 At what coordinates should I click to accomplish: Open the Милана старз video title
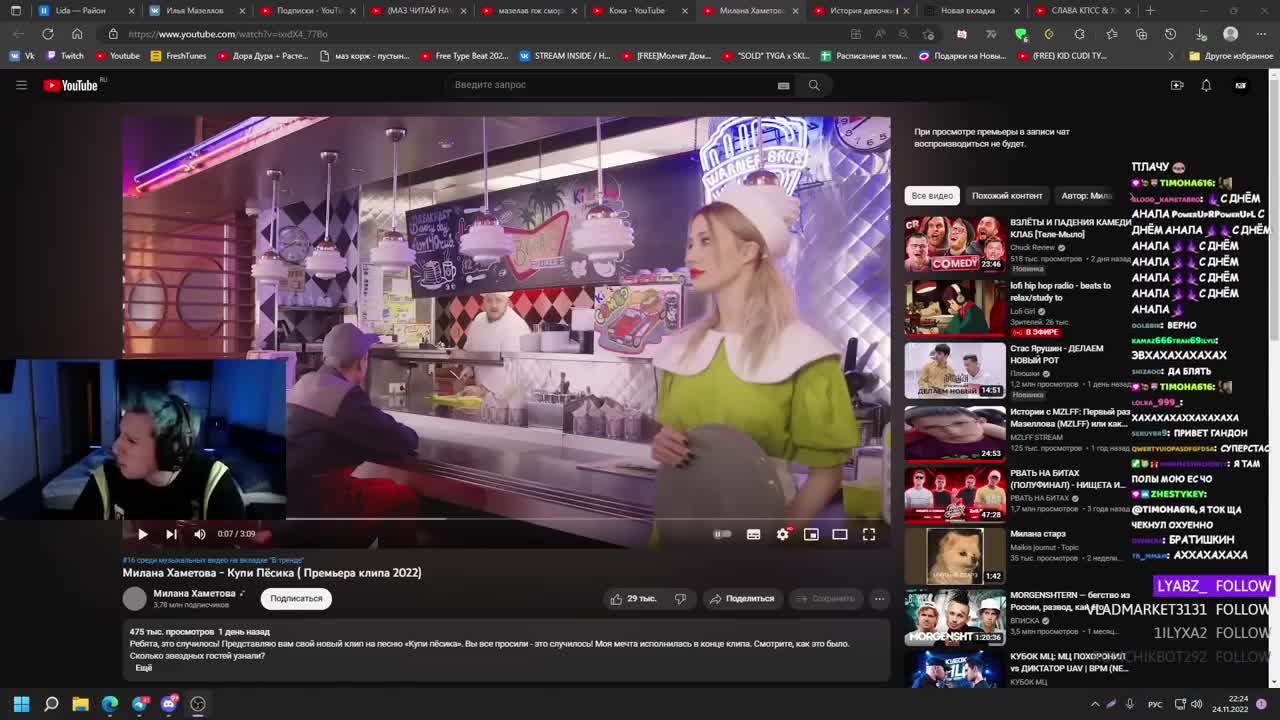tap(1037, 534)
